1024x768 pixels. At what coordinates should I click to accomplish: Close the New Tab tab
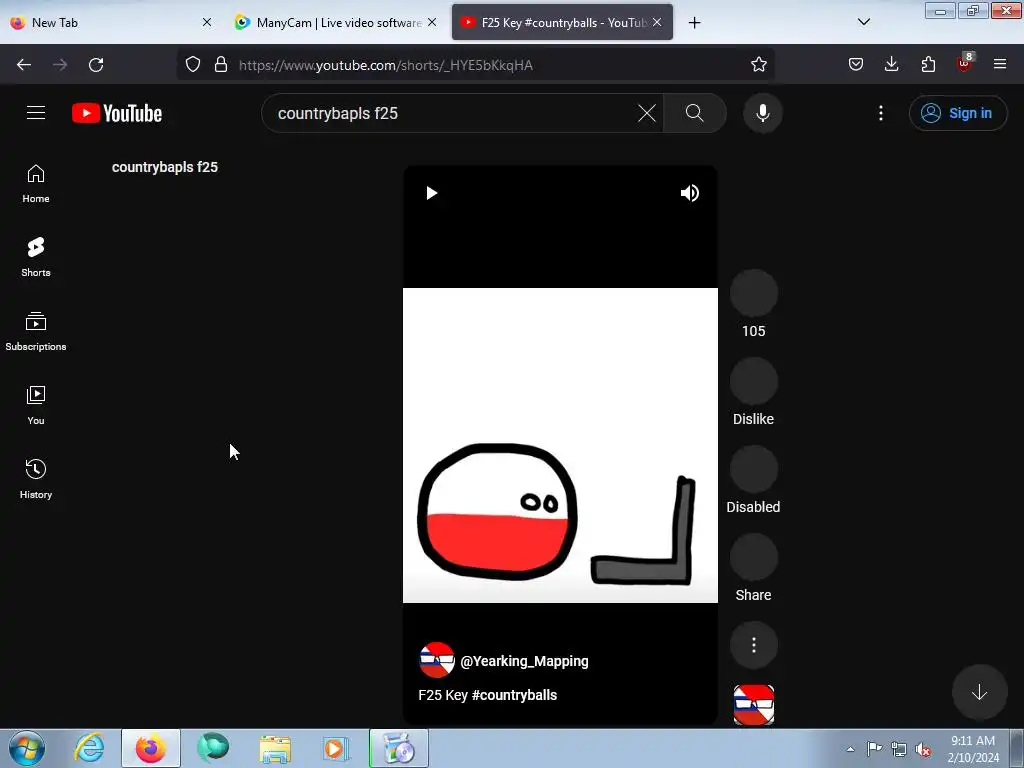(x=206, y=22)
